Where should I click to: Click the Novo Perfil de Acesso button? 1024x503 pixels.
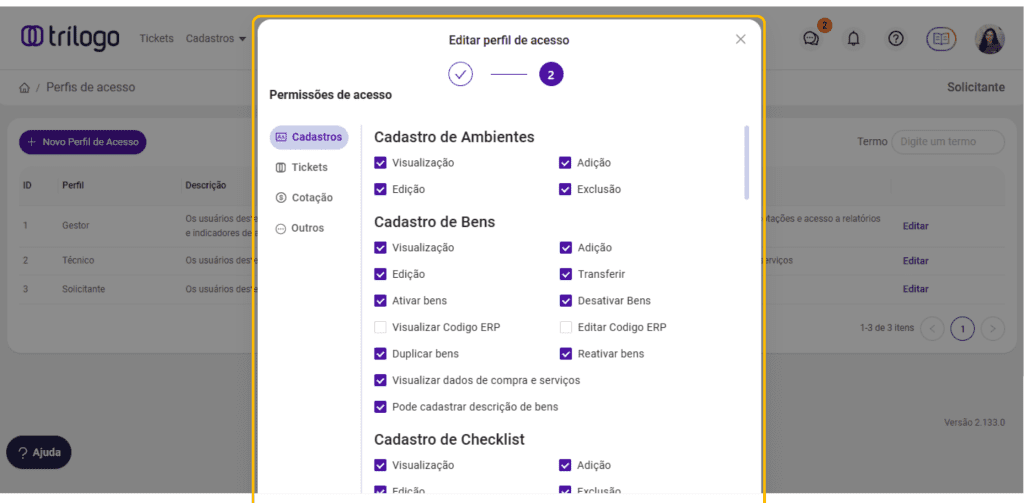[83, 142]
